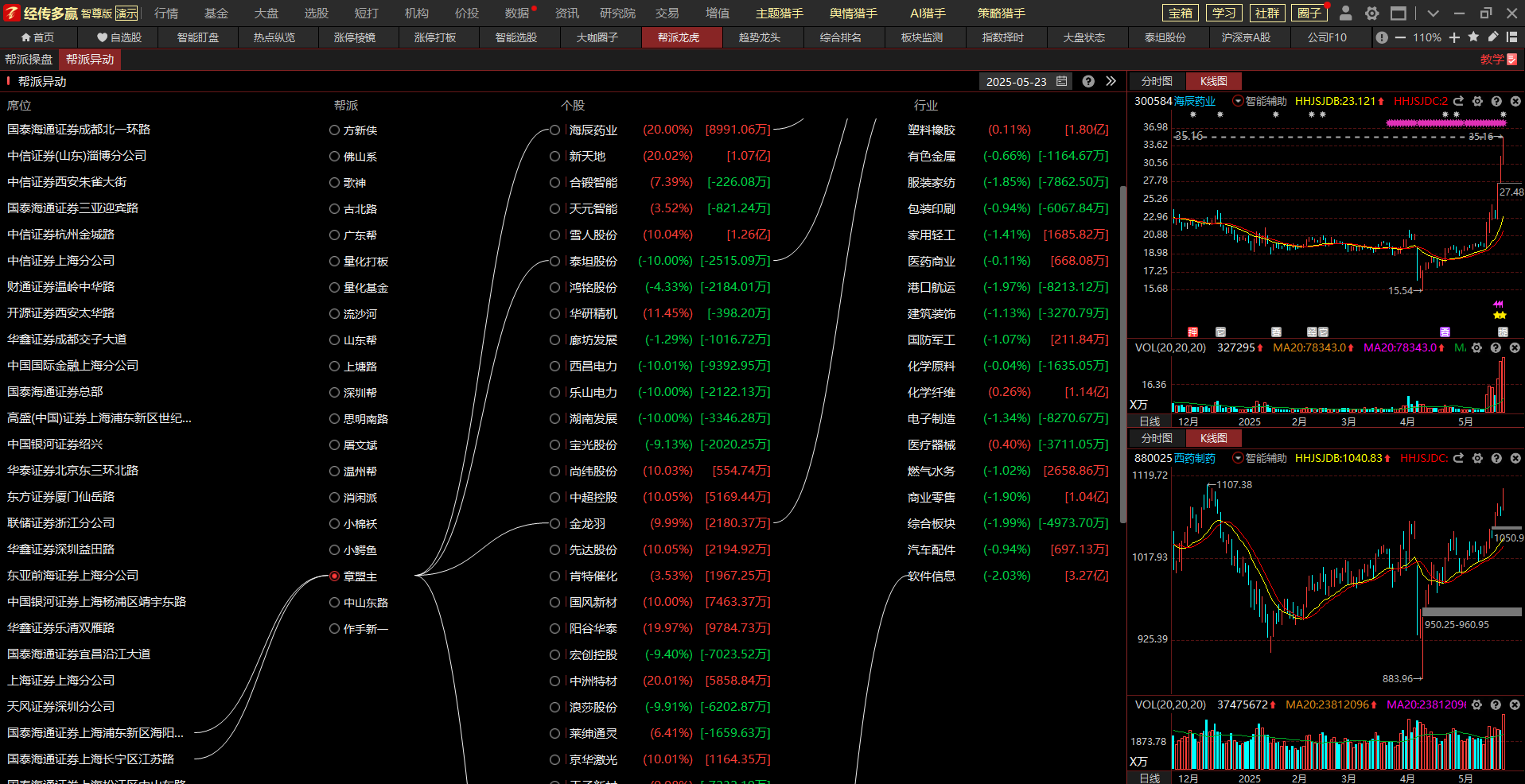Select the 泰坦股份 stock radio button
This screenshot has width=1525, height=784.
tap(554, 261)
